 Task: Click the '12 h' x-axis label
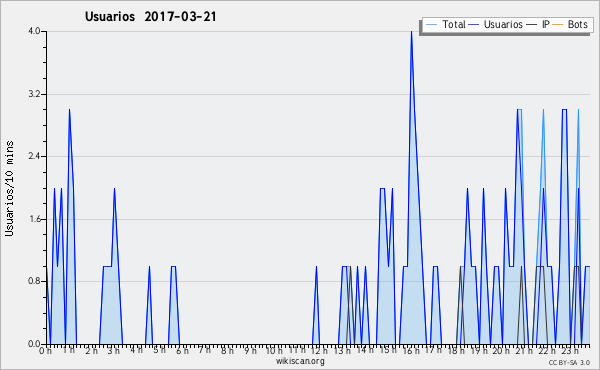[319, 351]
